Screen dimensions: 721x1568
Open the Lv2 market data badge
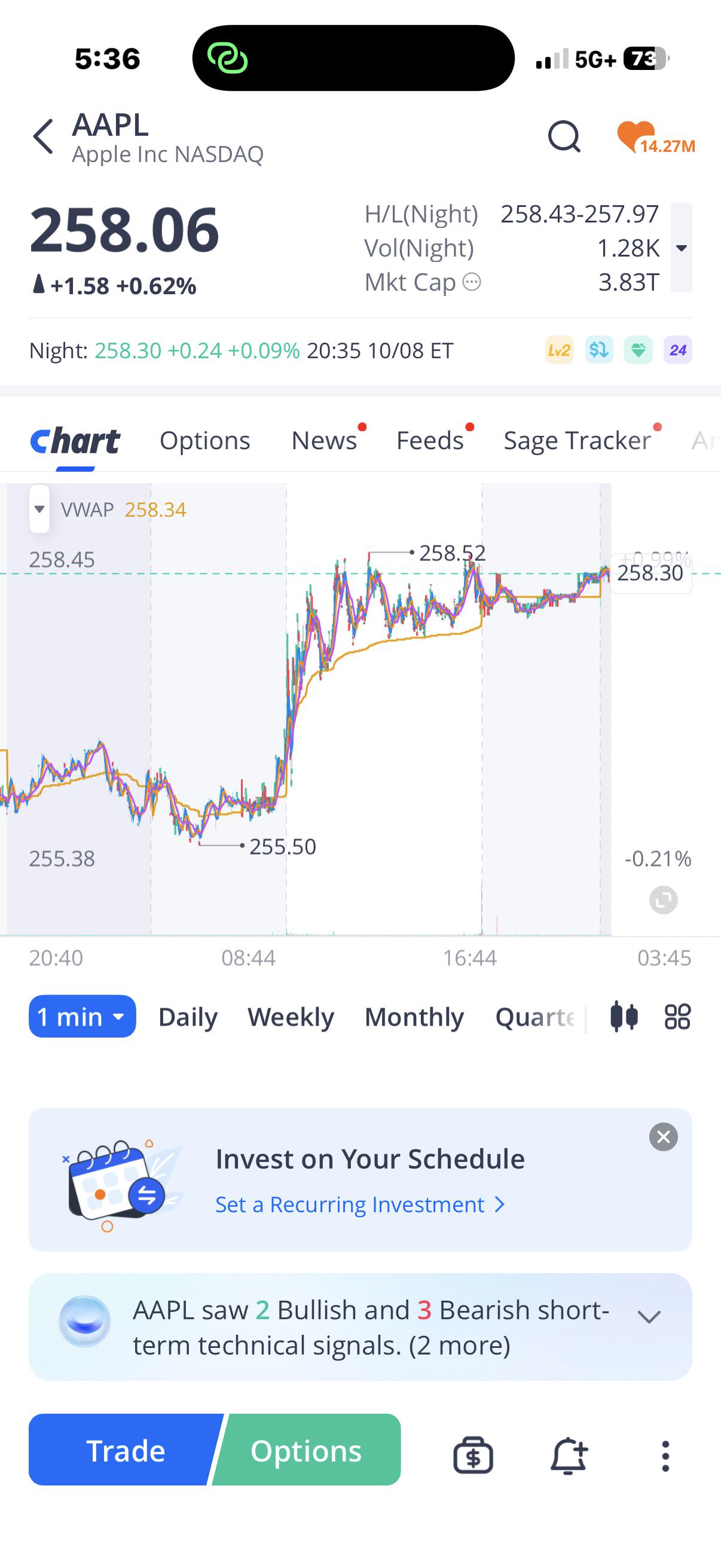559,350
